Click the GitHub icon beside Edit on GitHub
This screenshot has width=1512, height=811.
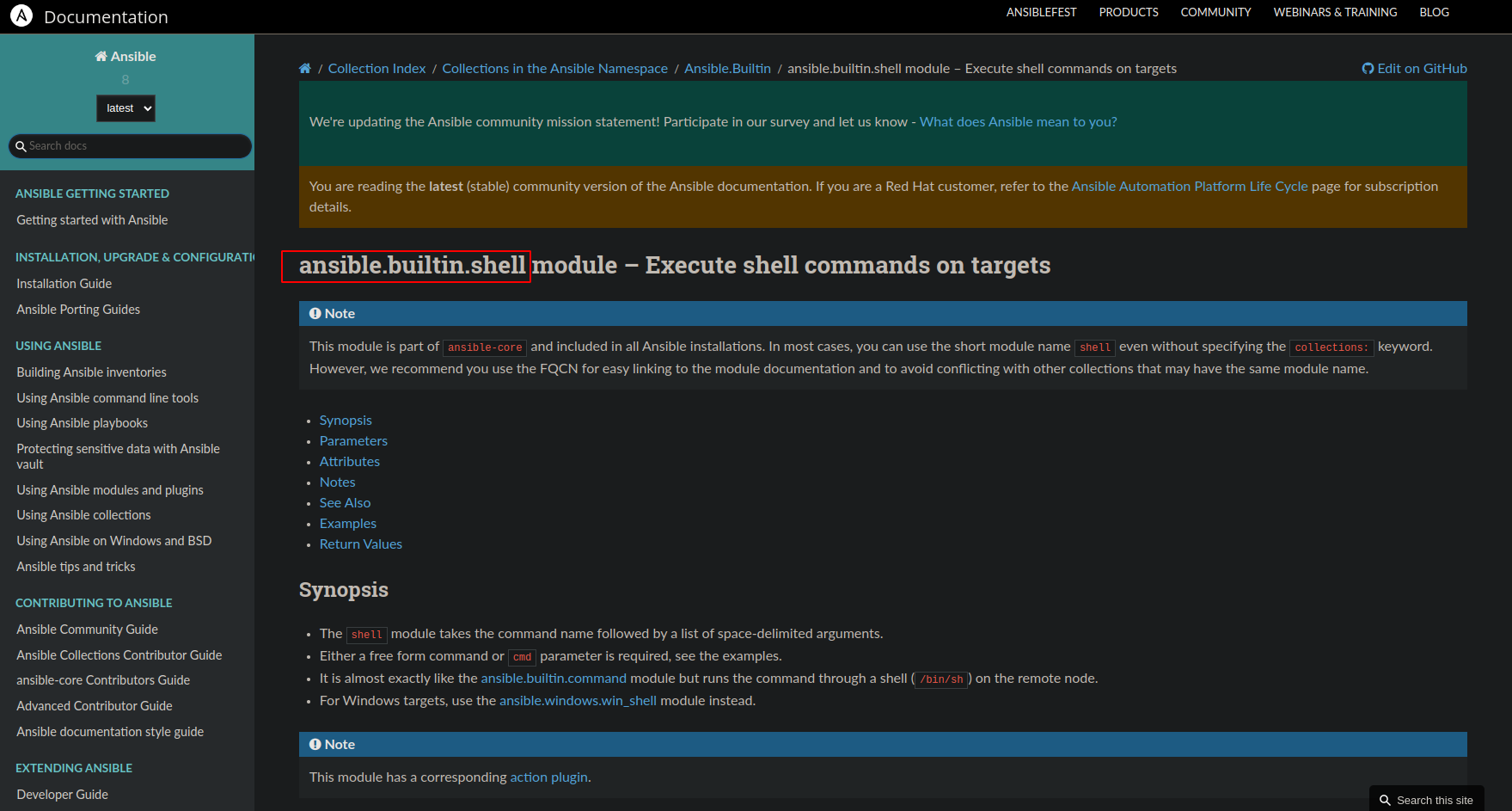coord(1368,69)
